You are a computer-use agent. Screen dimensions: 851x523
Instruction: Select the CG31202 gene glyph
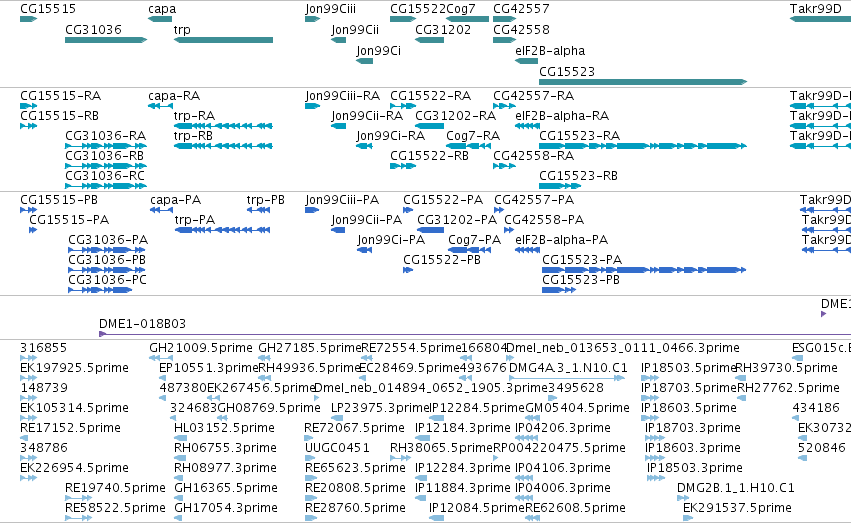pyautogui.click(x=430, y=40)
